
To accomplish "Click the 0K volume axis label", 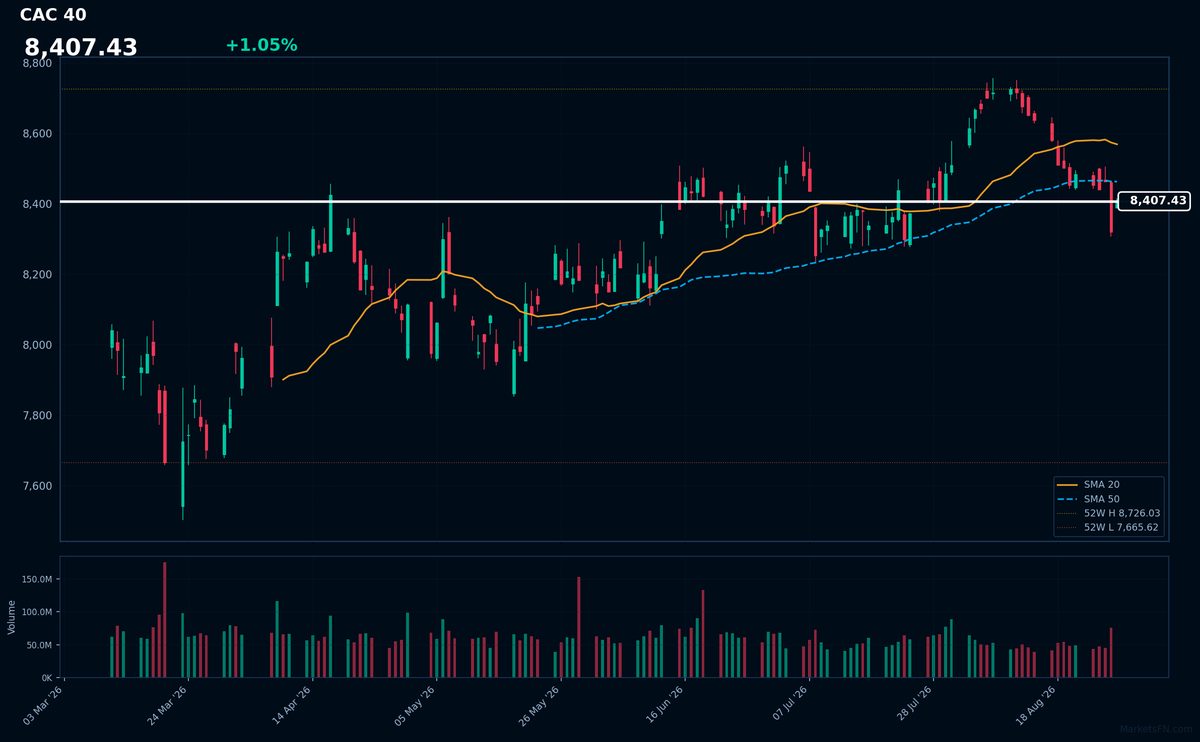I will 45,678.
